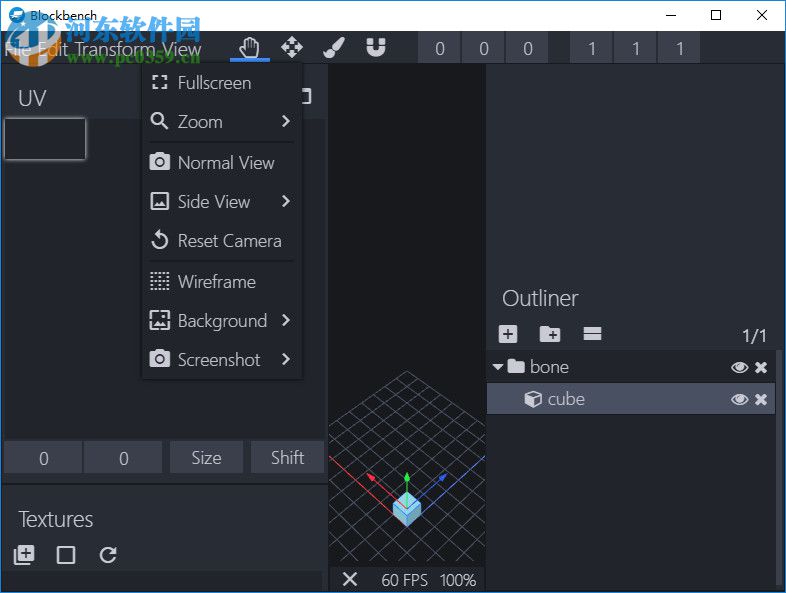Select the cube element row
Viewport: 786px width, 593px height.
pyautogui.click(x=631, y=400)
